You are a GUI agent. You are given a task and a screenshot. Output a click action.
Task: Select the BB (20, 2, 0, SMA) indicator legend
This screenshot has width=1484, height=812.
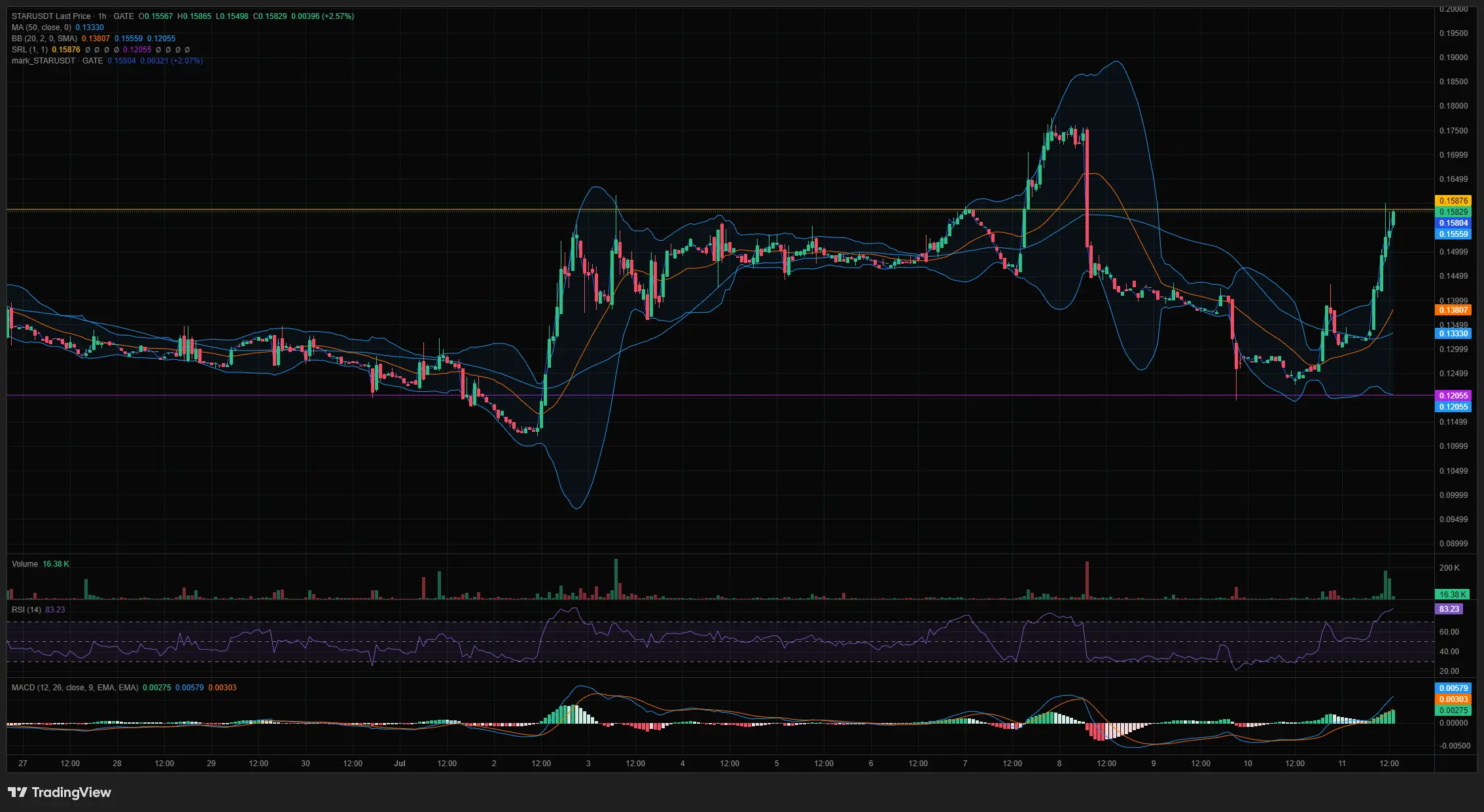click(44, 39)
